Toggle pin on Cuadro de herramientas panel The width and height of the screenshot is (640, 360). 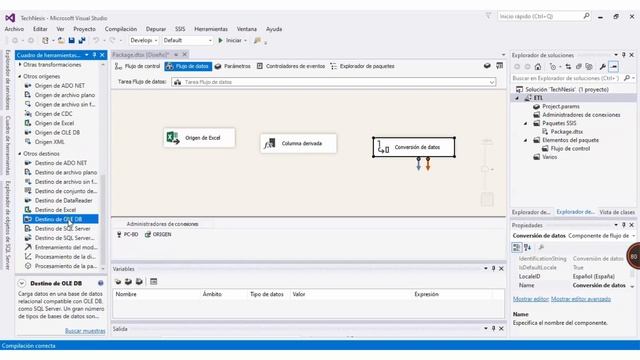[x=94, y=55]
